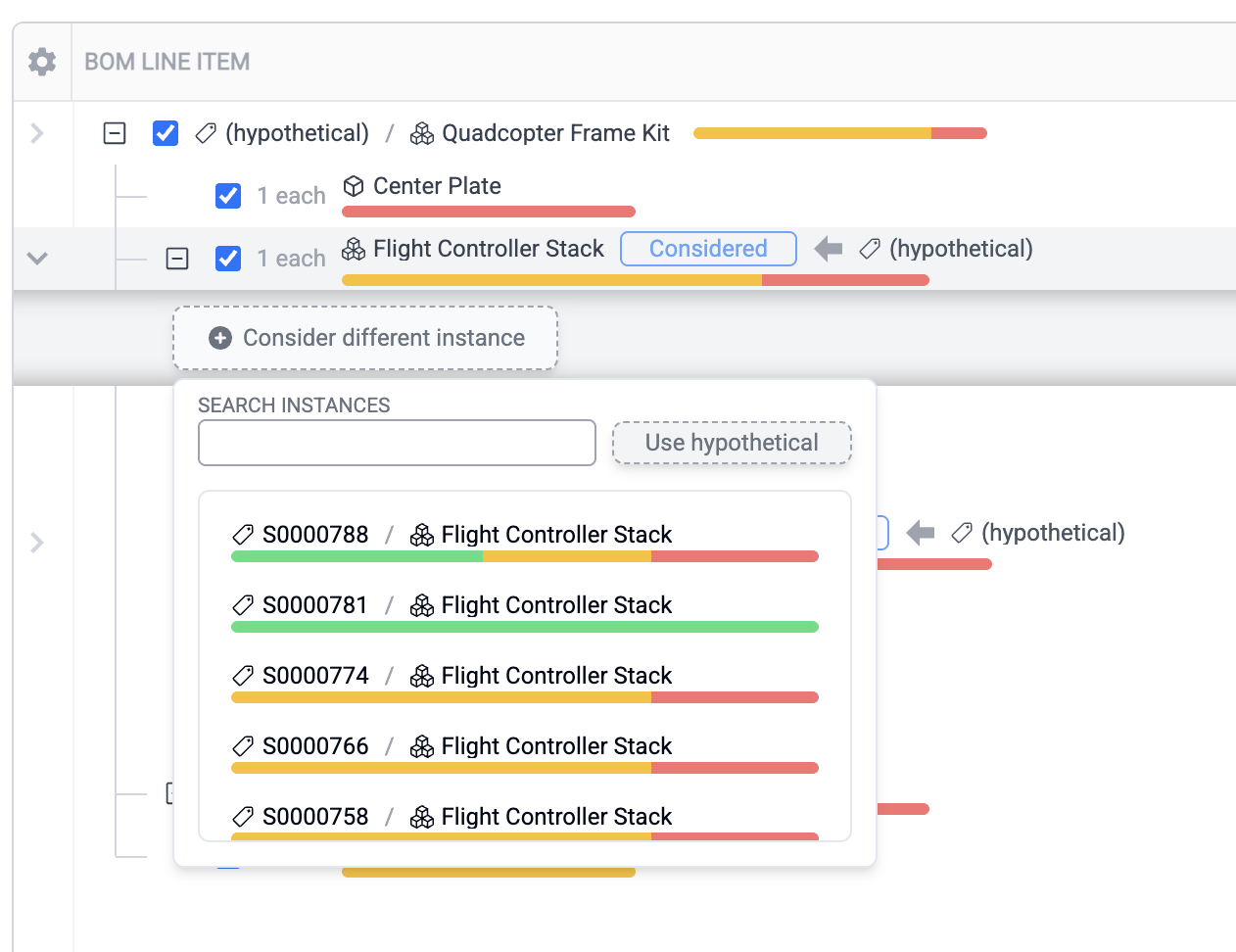Click the Considered status badge
1236x952 pixels.
(x=708, y=249)
